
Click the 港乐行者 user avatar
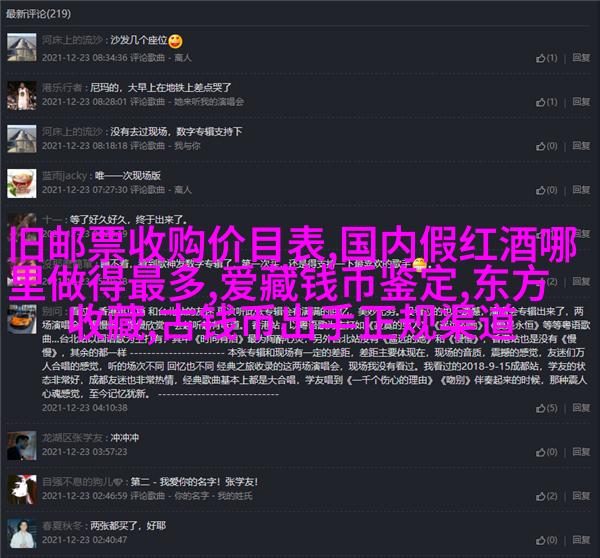pos(22,95)
